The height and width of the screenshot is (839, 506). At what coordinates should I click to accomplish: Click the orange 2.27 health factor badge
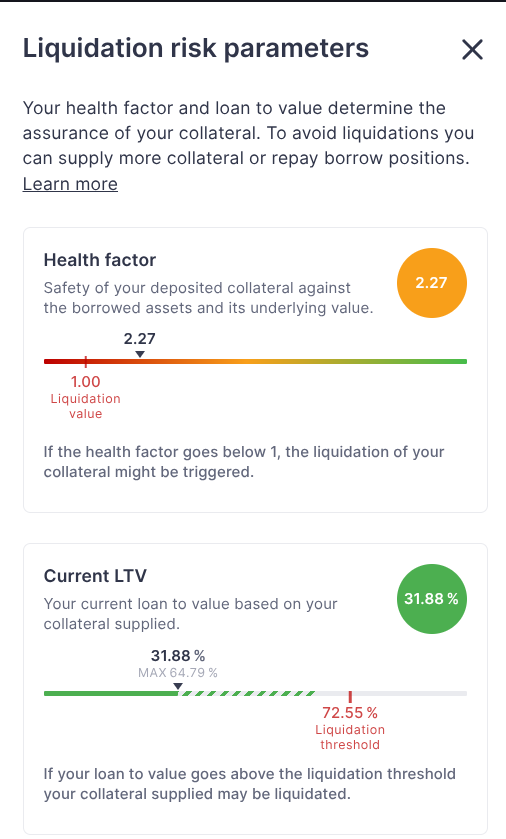click(432, 283)
